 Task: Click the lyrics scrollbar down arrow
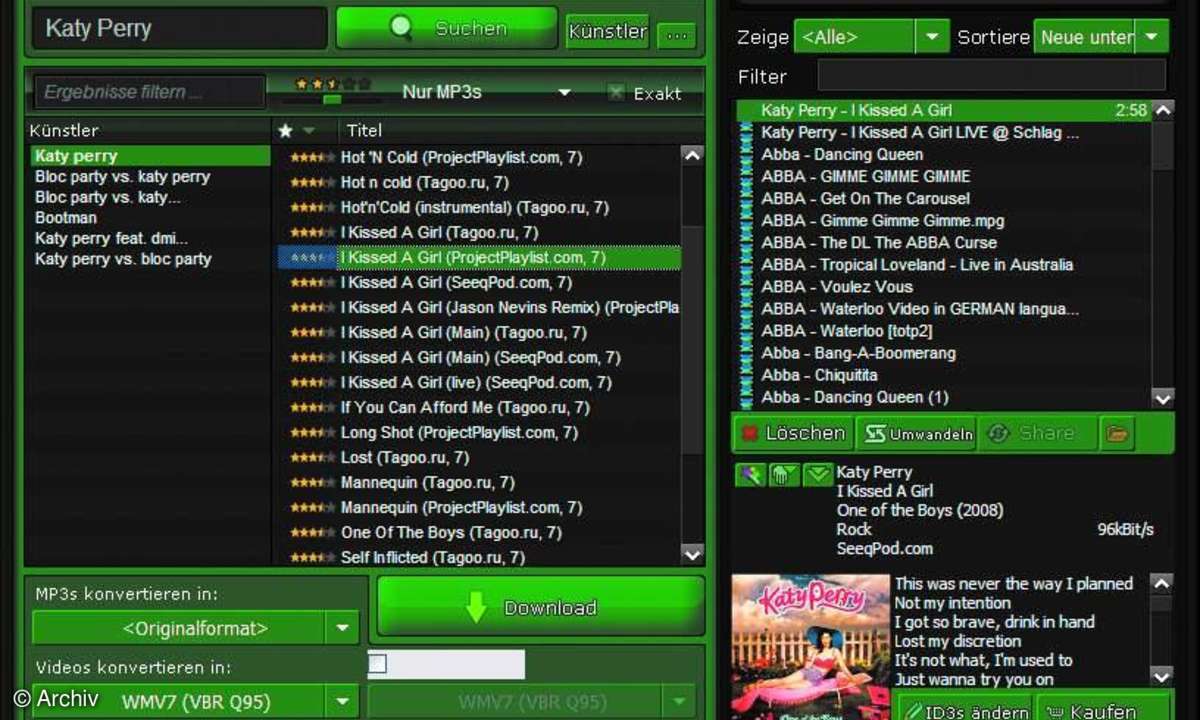[1161, 675]
